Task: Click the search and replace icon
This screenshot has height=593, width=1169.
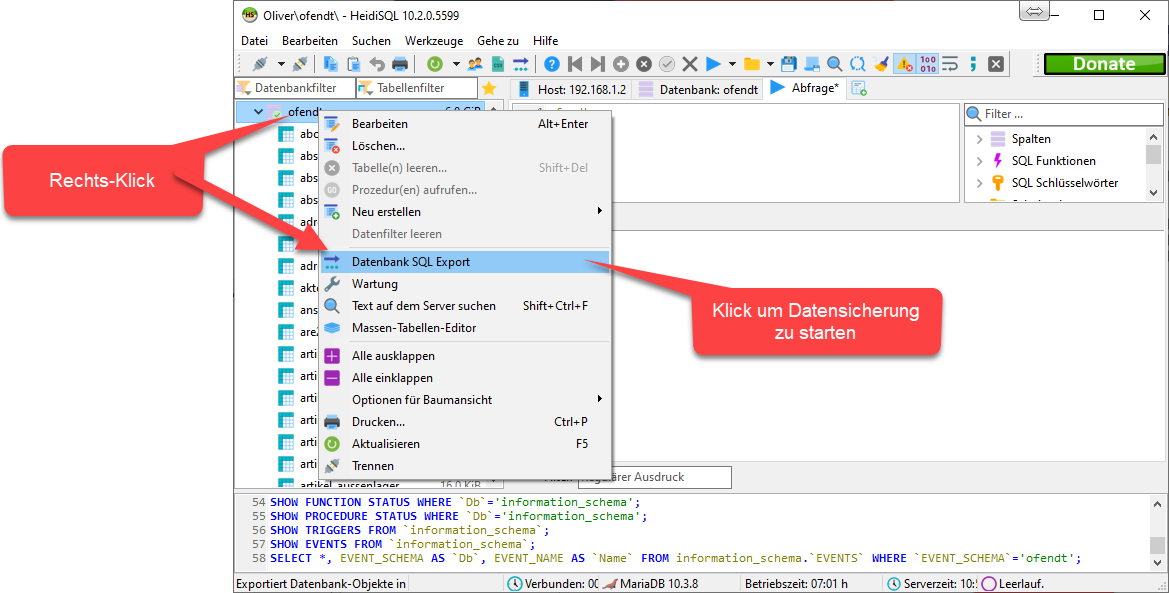Action: click(858, 64)
